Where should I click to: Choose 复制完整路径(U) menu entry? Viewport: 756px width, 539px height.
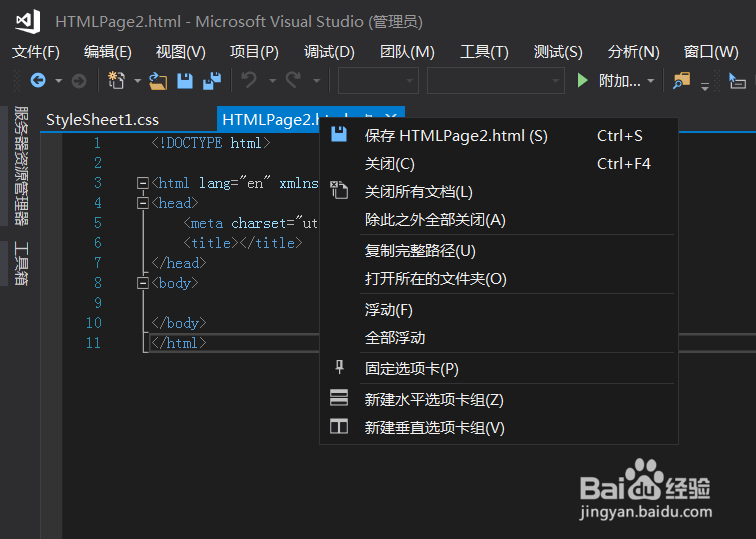tap(499, 251)
